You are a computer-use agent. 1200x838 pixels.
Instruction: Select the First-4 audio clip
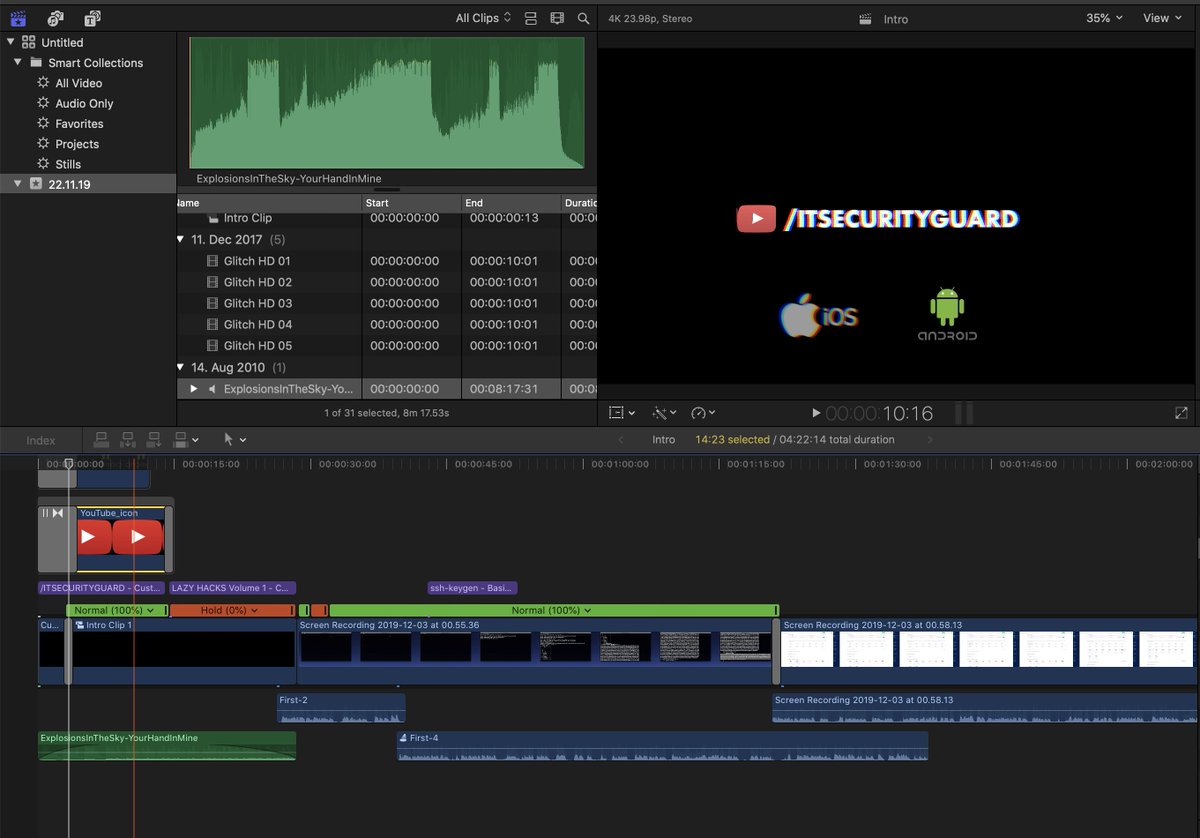(662, 746)
